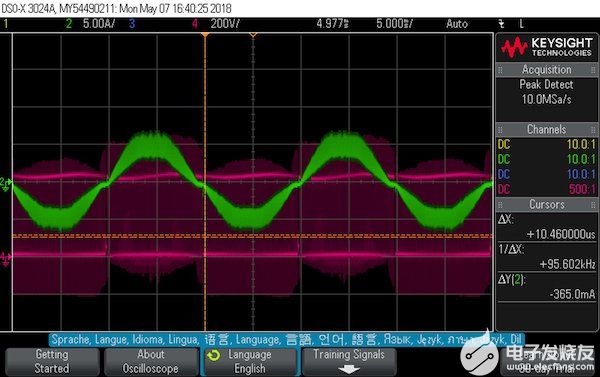Click the Keysight Technologies logo
Image resolution: width=600 pixels, height=377 pixels.
(x=546, y=47)
